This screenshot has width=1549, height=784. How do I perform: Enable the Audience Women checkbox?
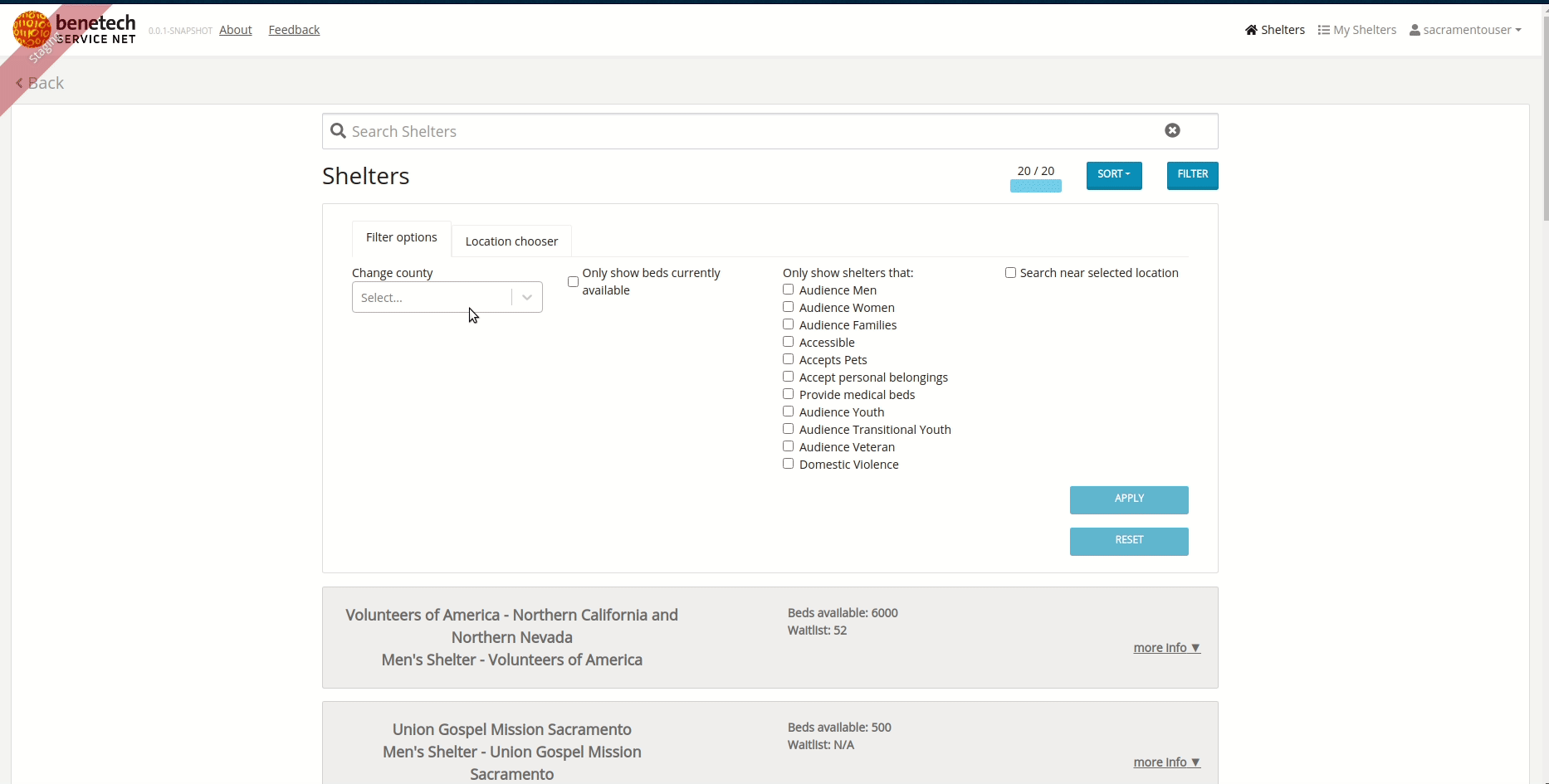[788, 306]
